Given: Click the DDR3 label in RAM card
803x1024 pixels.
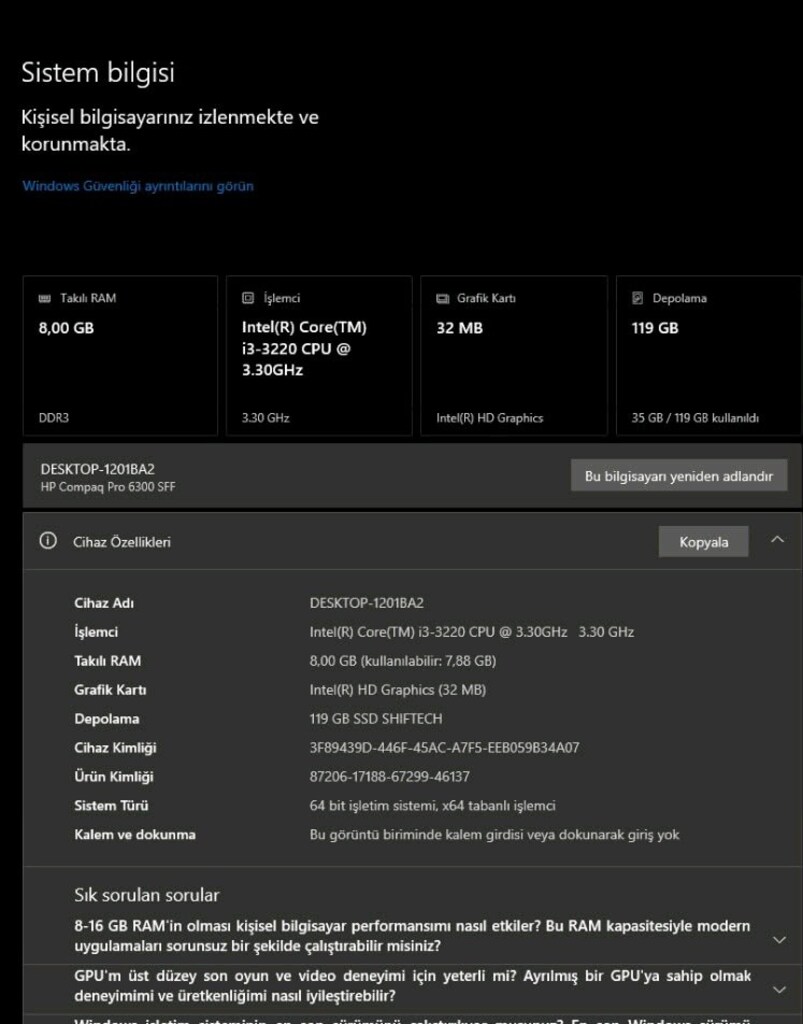Looking at the screenshot, I should 54,418.
